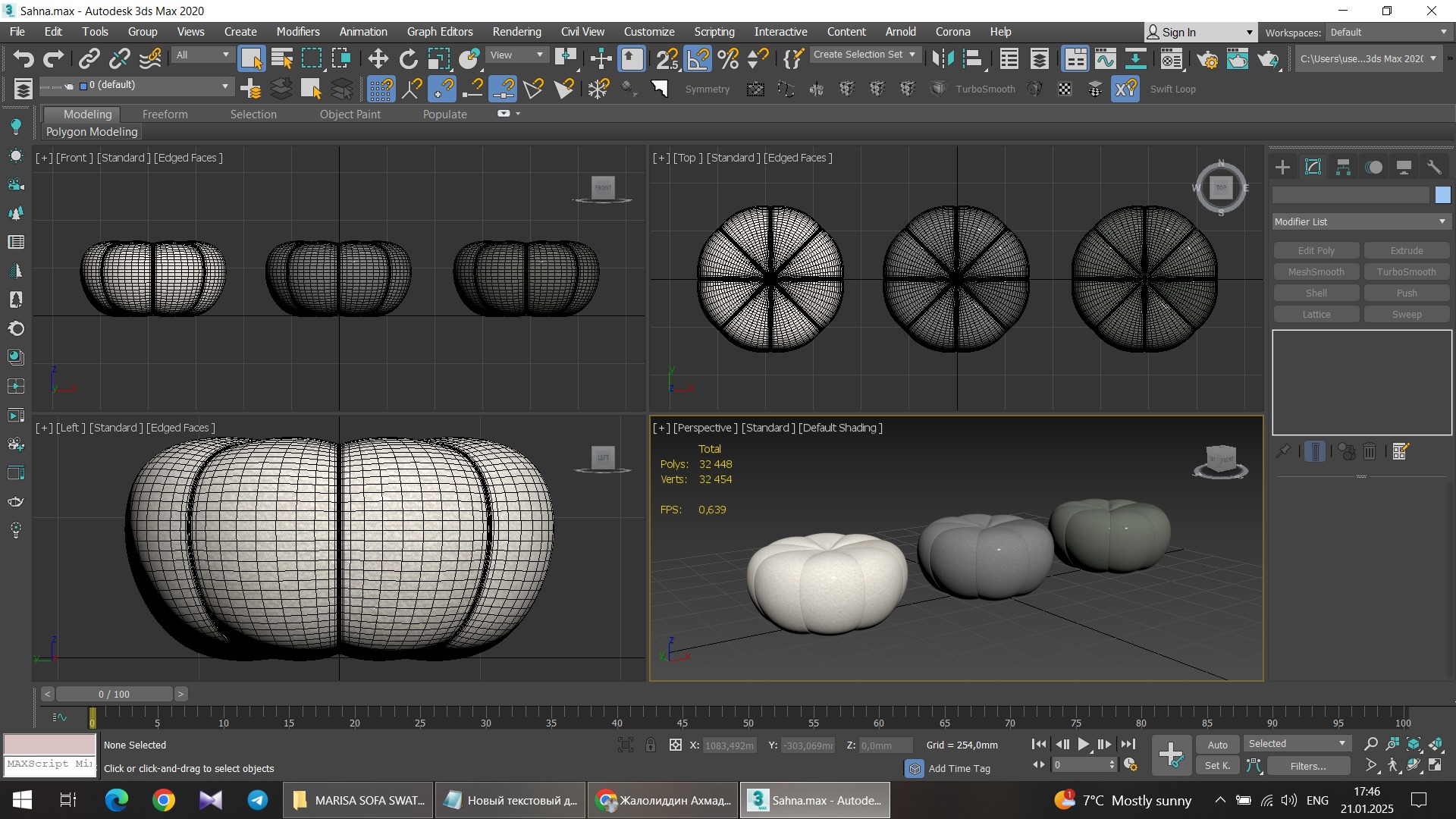Open the project path dropdown
The image size is (1456, 819).
[x=1369, y=58]
